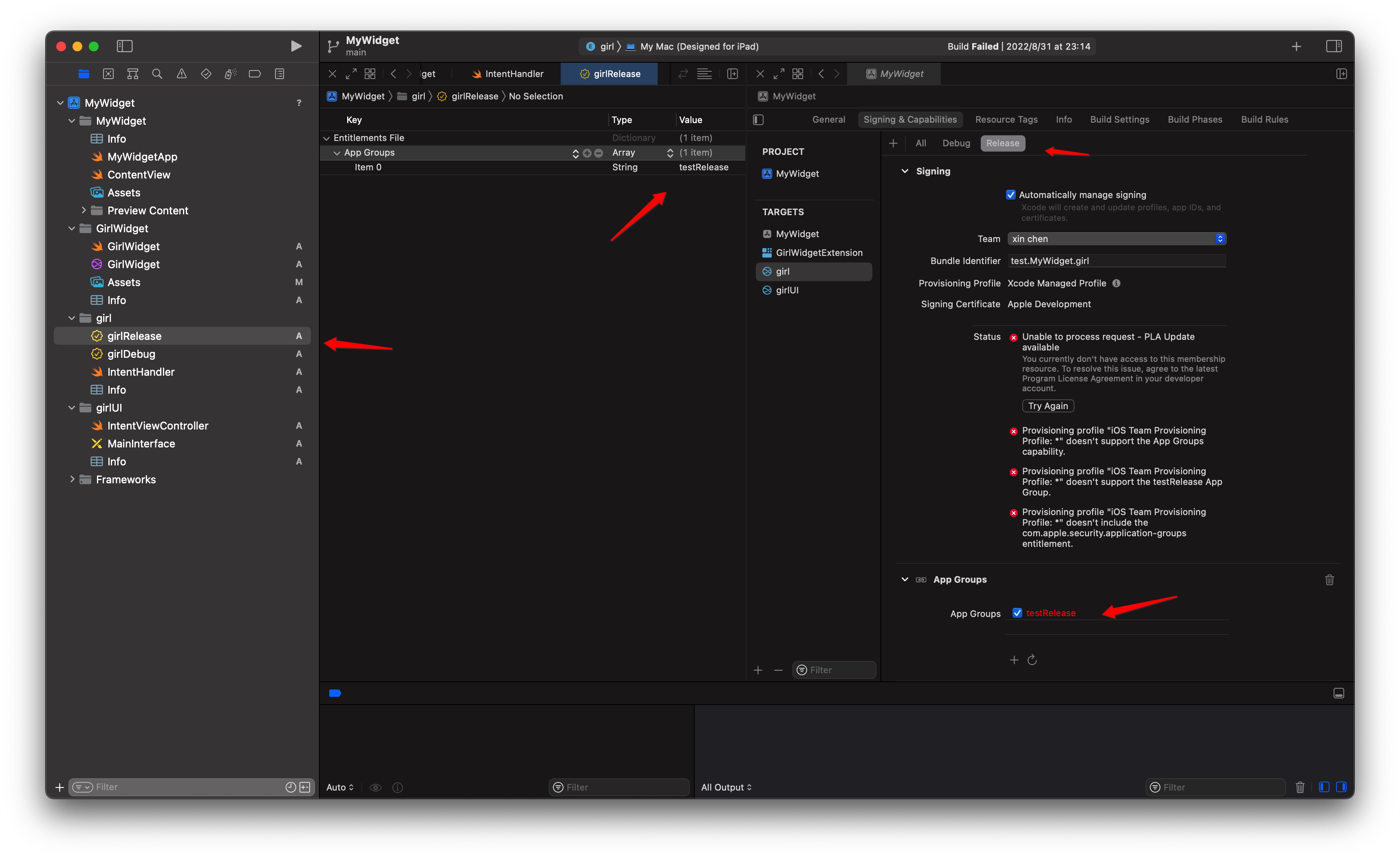This screenshot has height=859, width=1400.
Task: Click the Run (play) build button
Action: [x=295, y=46]
